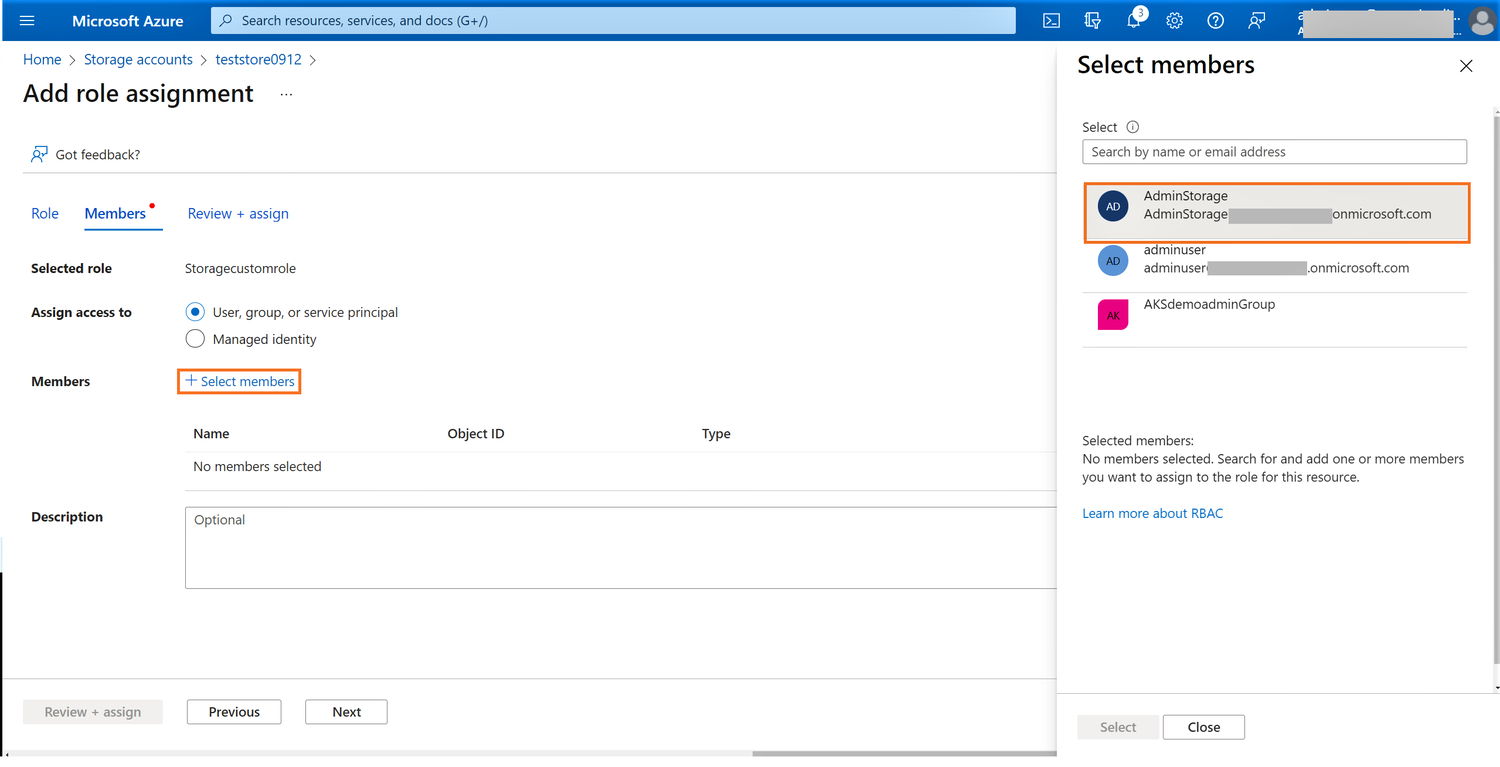The image size is (1500, 767).
Task: Switch to the Review + assign tab
Action: click(238, 213)
